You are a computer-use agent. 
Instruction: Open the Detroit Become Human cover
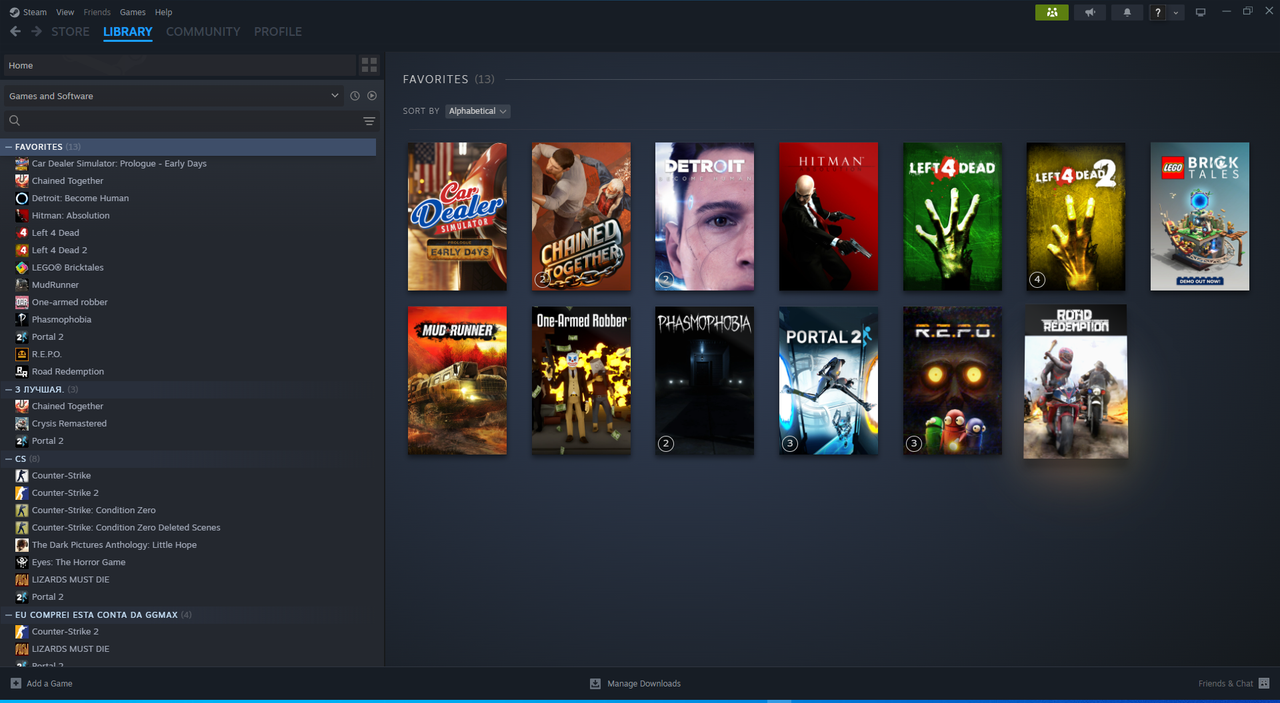tap(705, 216)
